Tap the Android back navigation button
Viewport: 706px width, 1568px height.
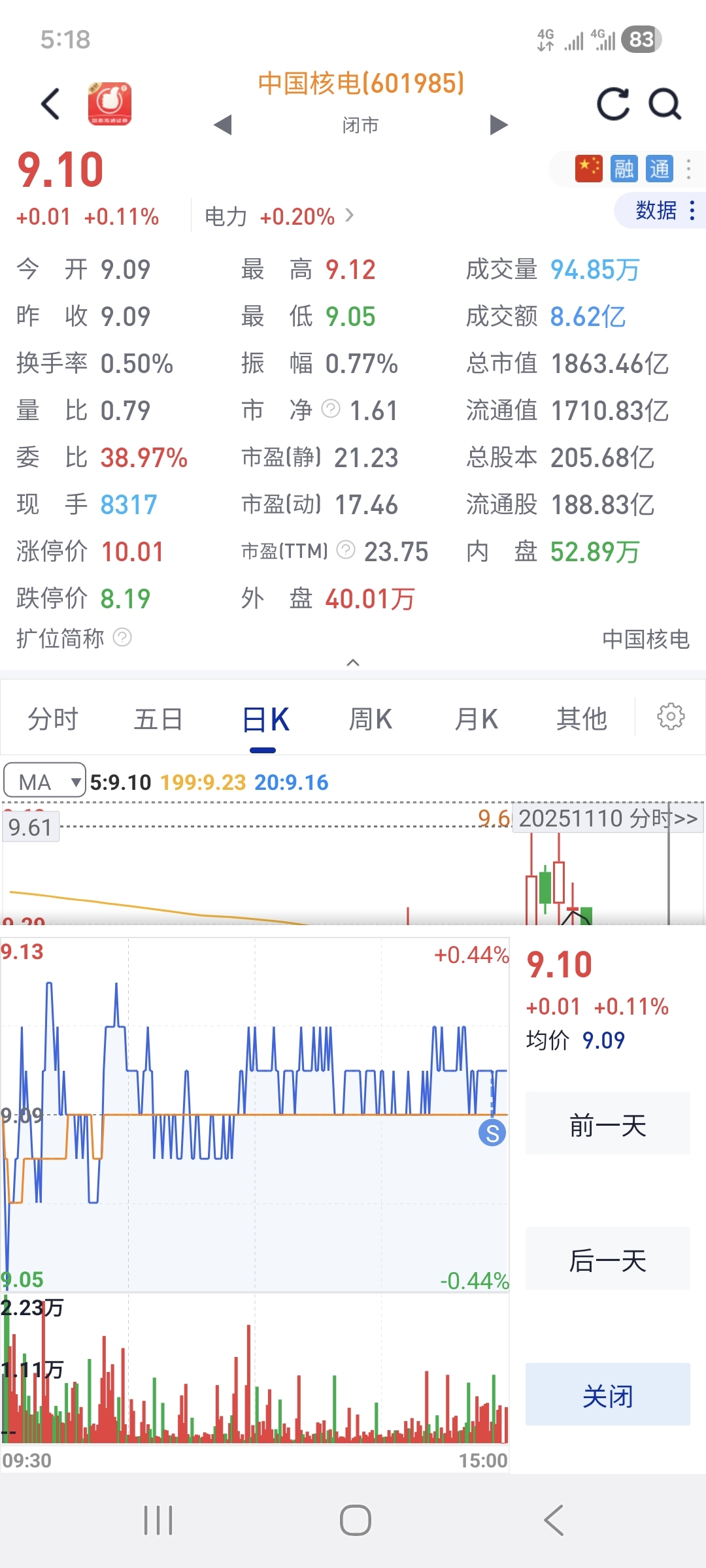pos(554,1520)
